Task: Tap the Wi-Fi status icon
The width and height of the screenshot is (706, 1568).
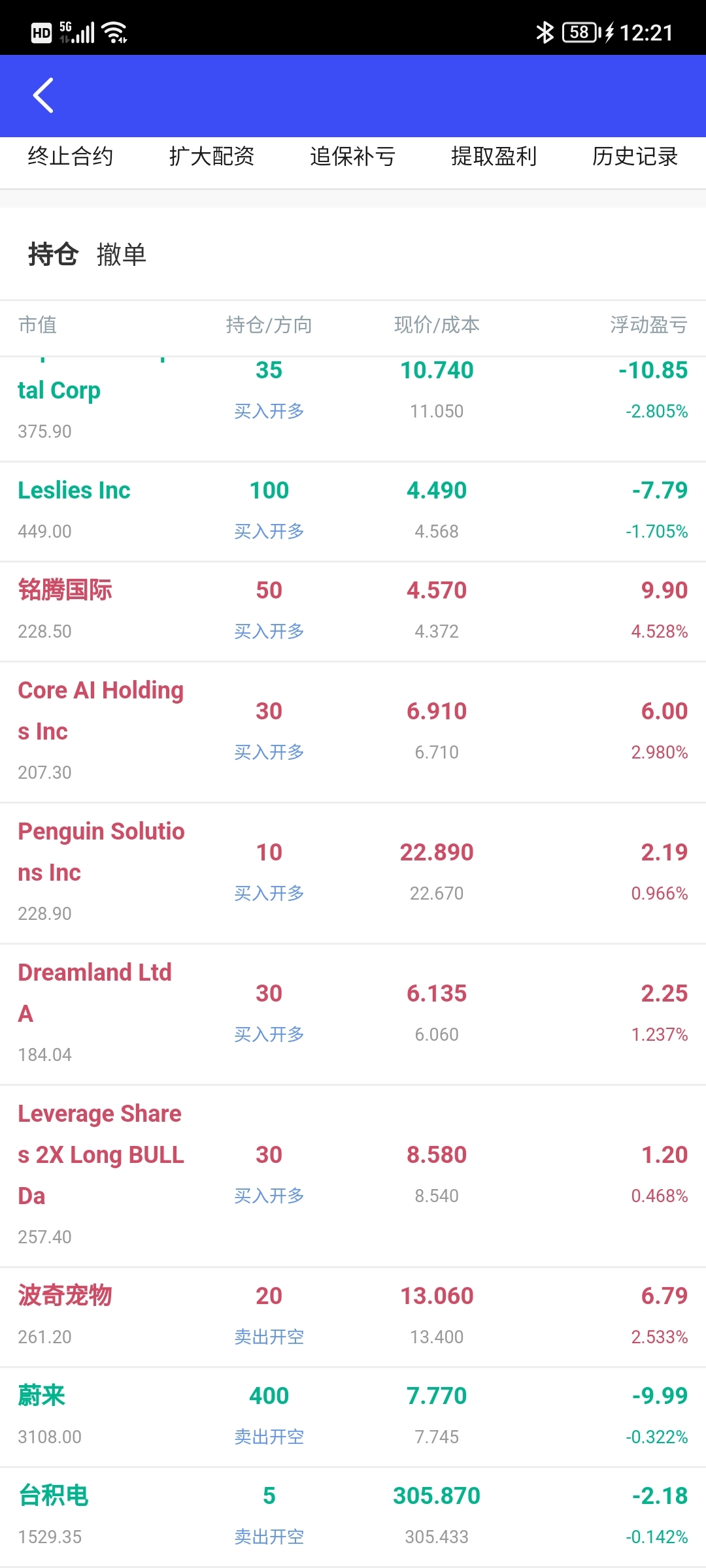Action: [115, 32]
